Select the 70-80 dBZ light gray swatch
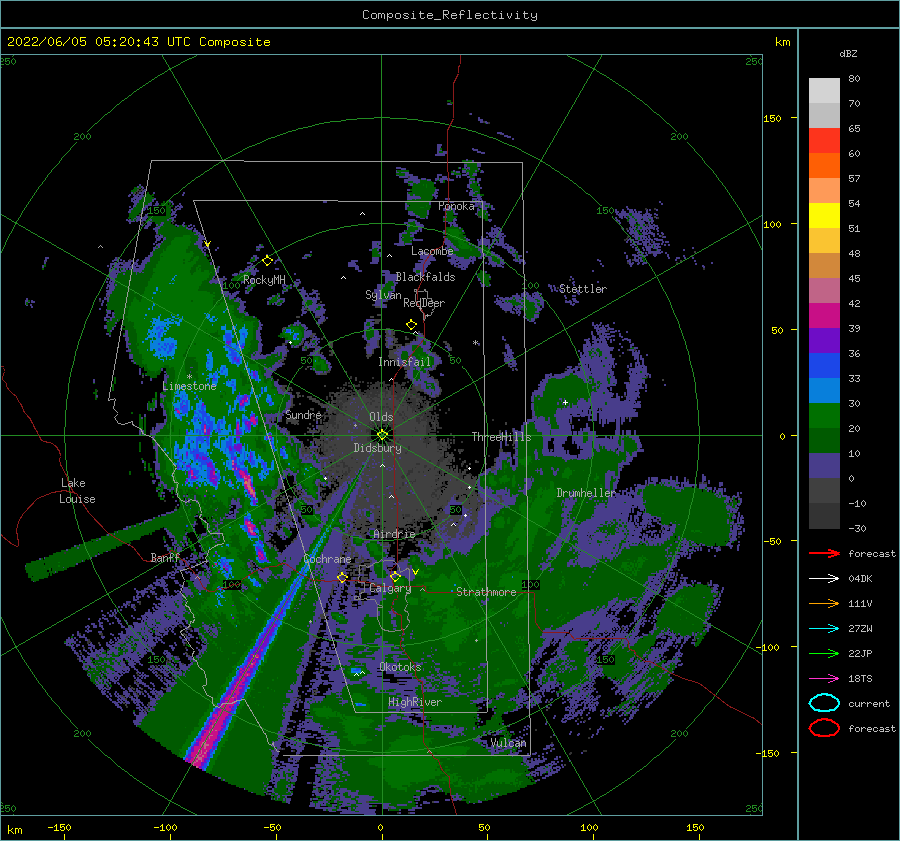The width and height of the screenshot is (900, 841). [x=824, y=90]
